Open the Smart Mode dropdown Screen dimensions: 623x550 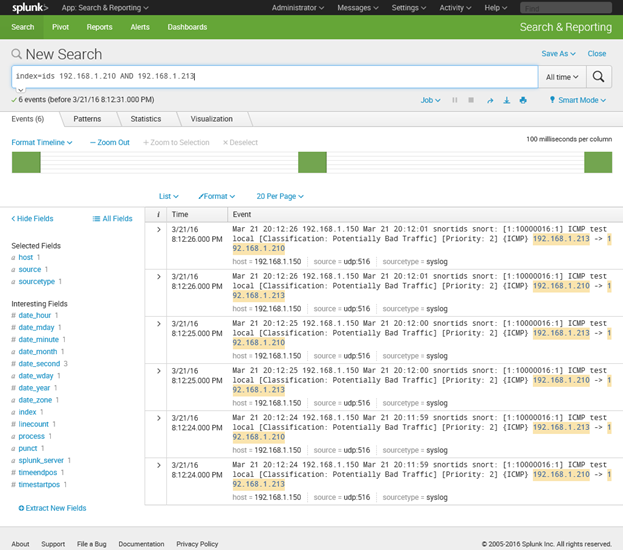tap(579, 100)
